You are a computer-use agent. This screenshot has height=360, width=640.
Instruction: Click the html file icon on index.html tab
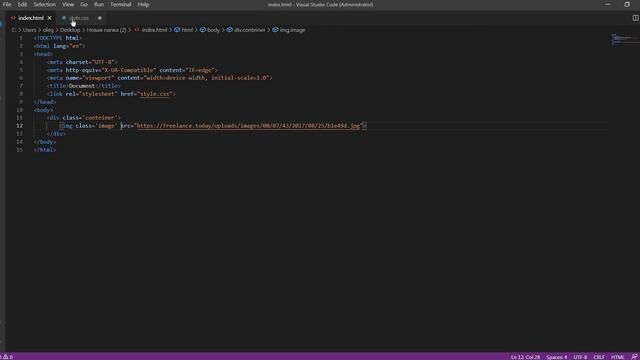click(13, 18)
